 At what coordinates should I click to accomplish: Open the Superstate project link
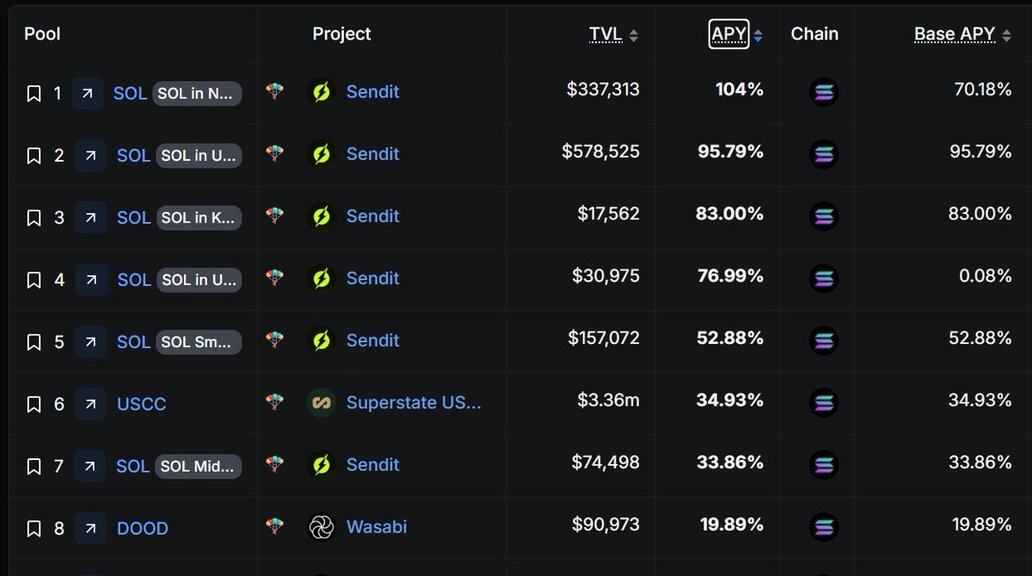(x=413, y=402)
